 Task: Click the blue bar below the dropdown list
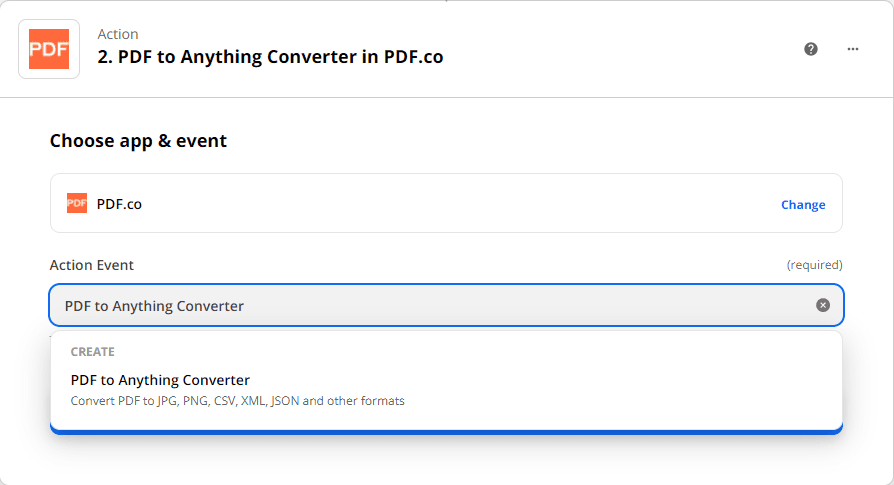[x=446, y=431]
